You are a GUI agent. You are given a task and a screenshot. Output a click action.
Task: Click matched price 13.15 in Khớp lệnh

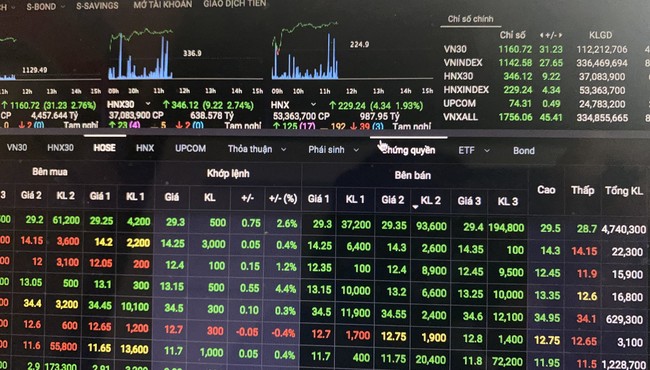[x=172, y=287]
